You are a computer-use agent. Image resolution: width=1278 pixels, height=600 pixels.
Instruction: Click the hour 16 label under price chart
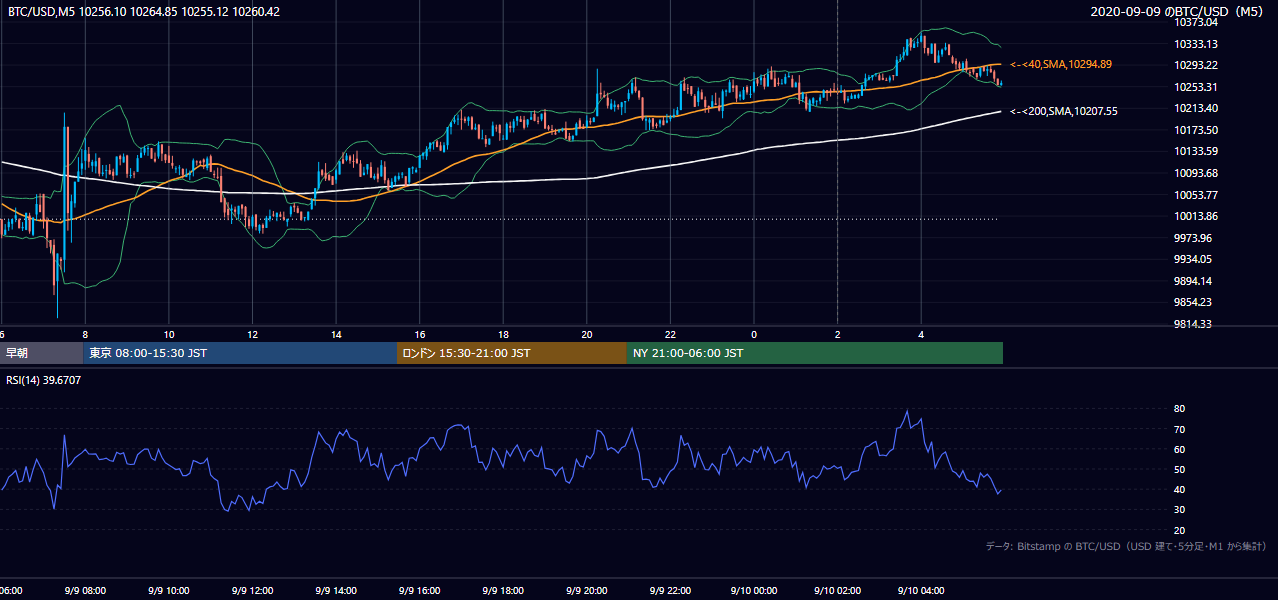[420, 334]
